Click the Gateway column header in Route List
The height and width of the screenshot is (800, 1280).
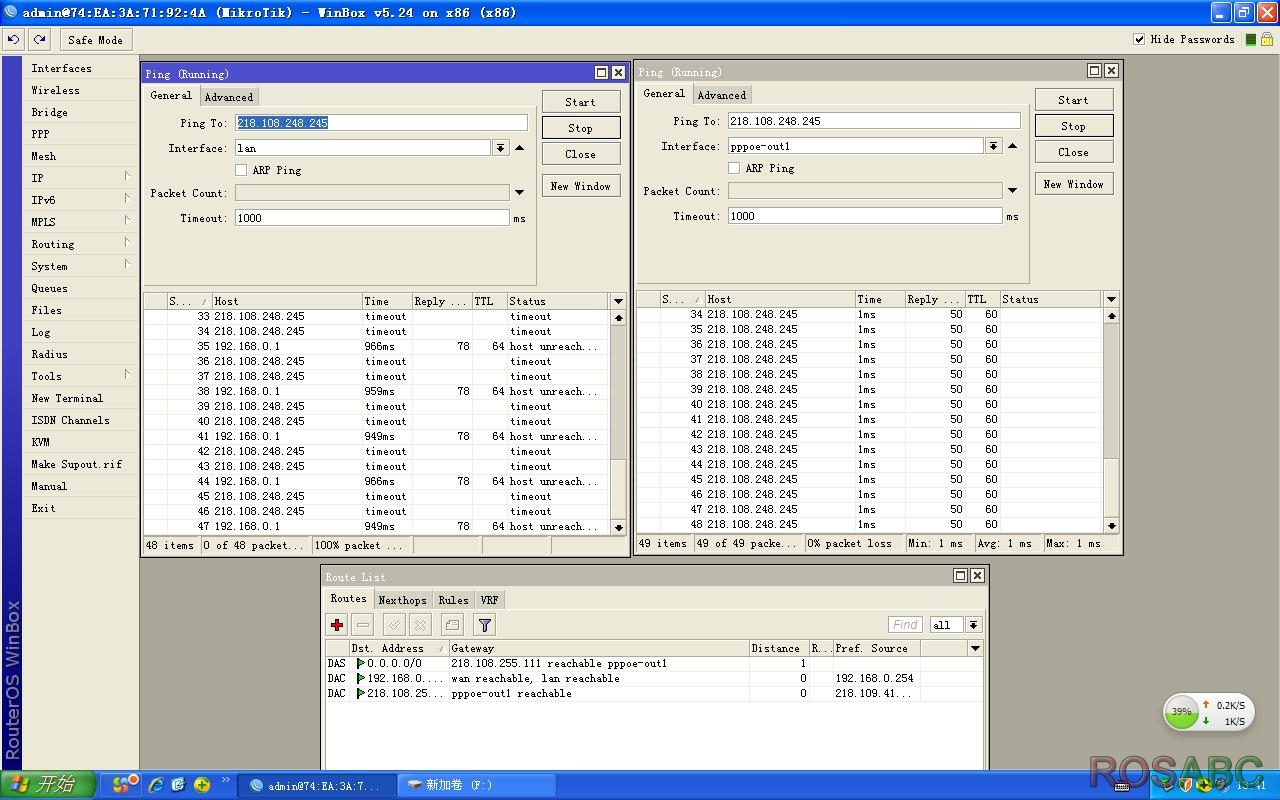(x=598, y=648)
